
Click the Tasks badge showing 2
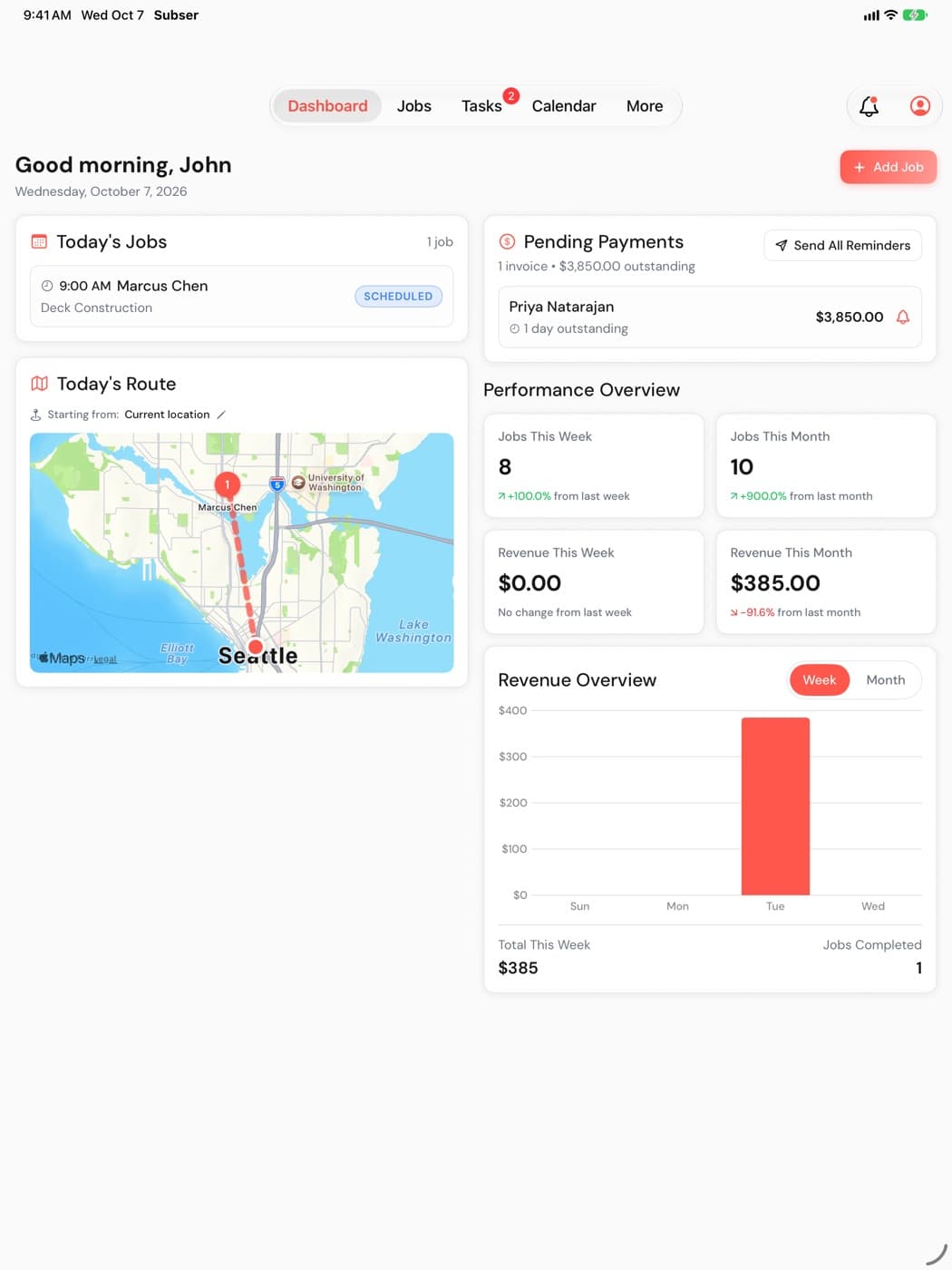(x=511, y=95)
